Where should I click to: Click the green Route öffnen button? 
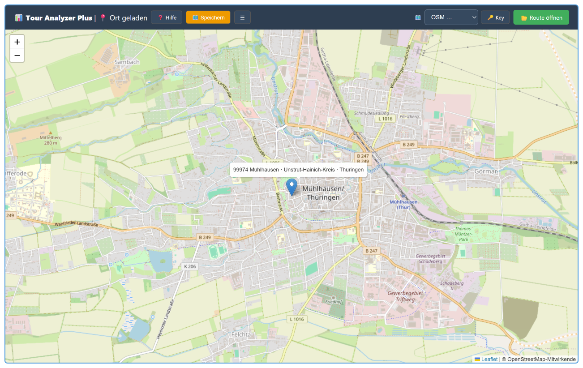[x=541, y=17]
